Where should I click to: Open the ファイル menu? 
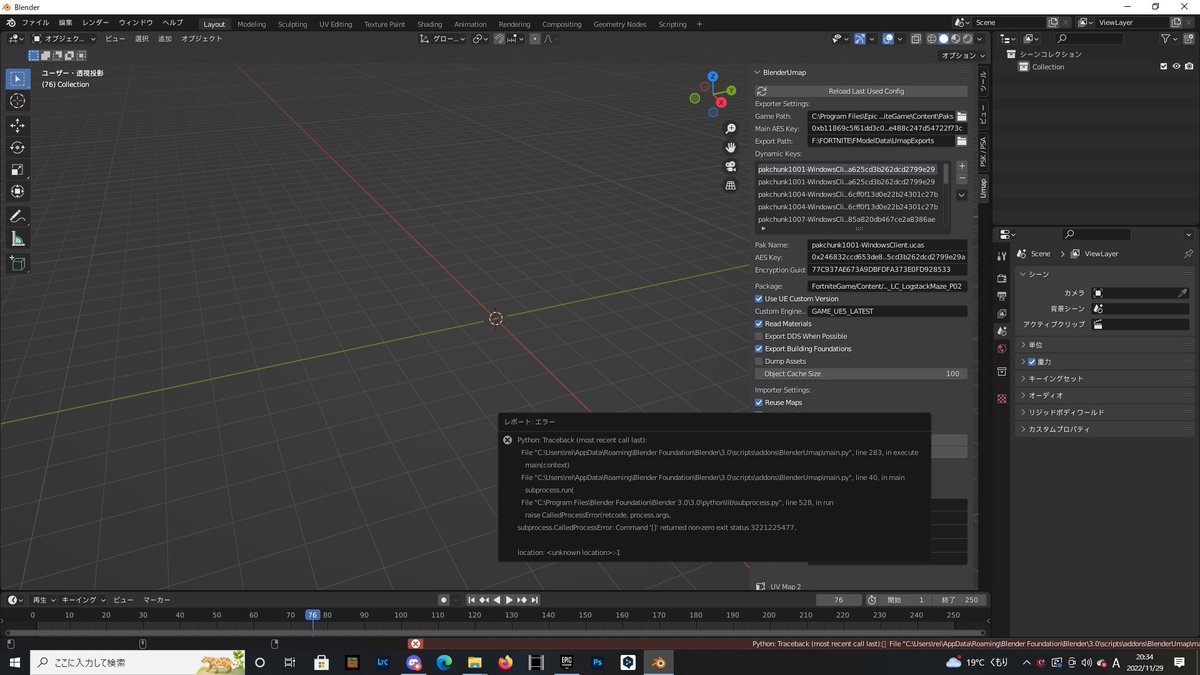pos(35,22)
